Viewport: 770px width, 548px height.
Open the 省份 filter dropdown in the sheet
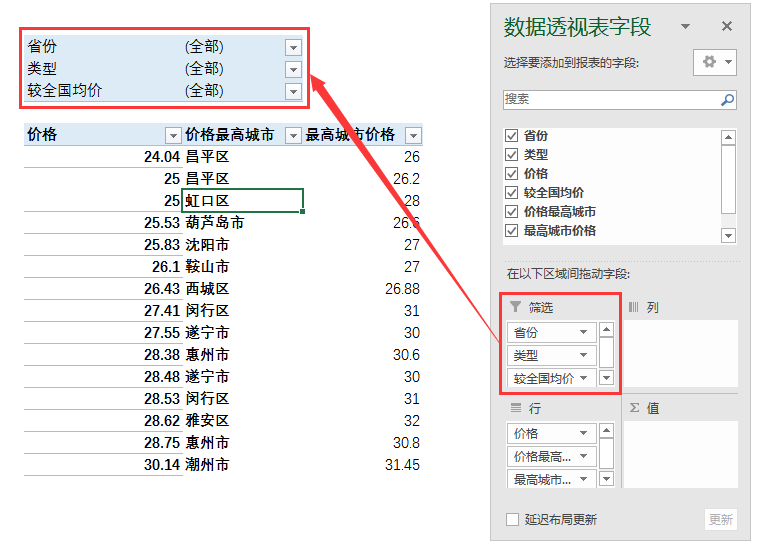click(293, 48)
